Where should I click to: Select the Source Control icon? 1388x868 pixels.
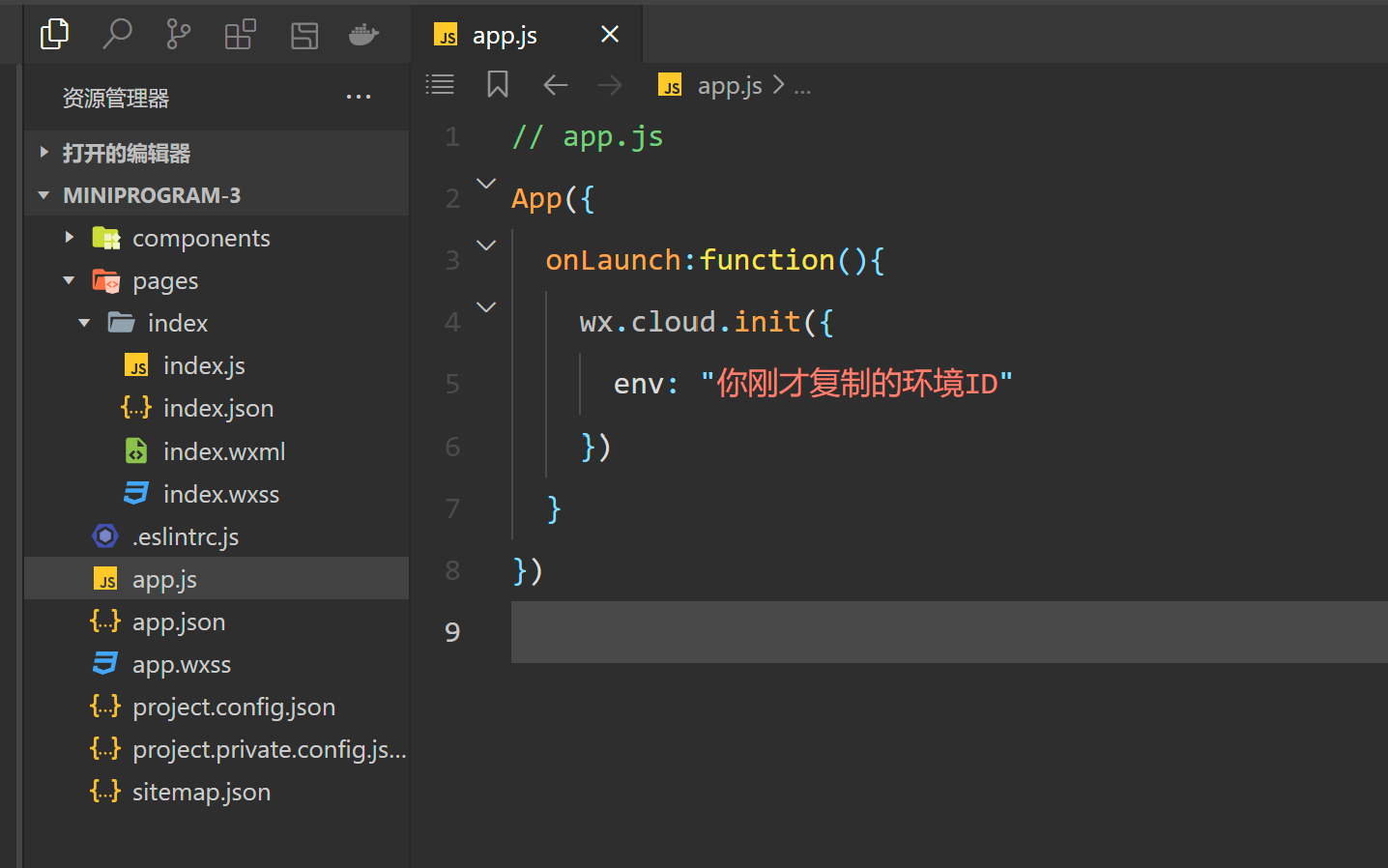click(178, 35)
